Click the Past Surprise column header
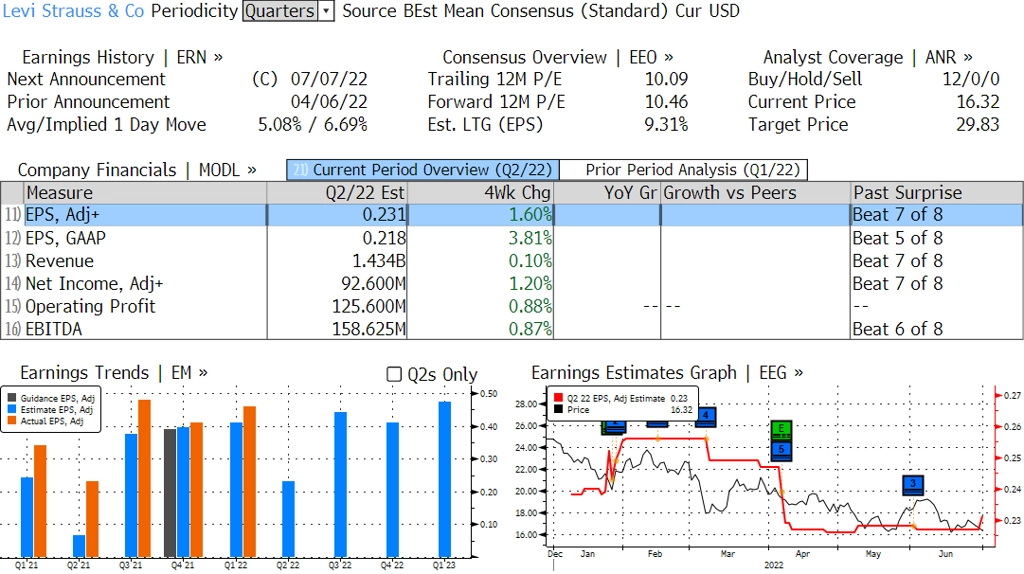 (937, 193)
